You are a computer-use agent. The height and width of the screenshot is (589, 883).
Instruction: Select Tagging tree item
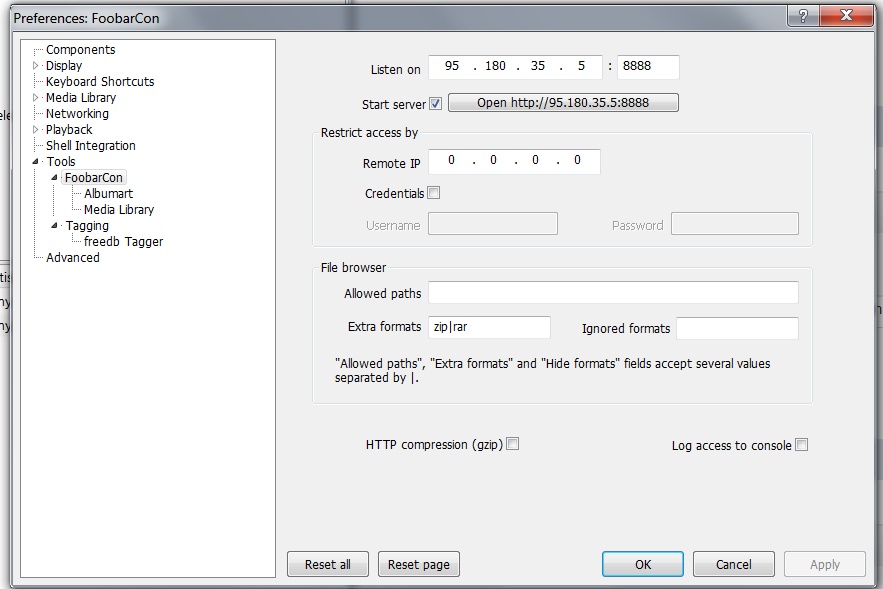coord(87,226)
